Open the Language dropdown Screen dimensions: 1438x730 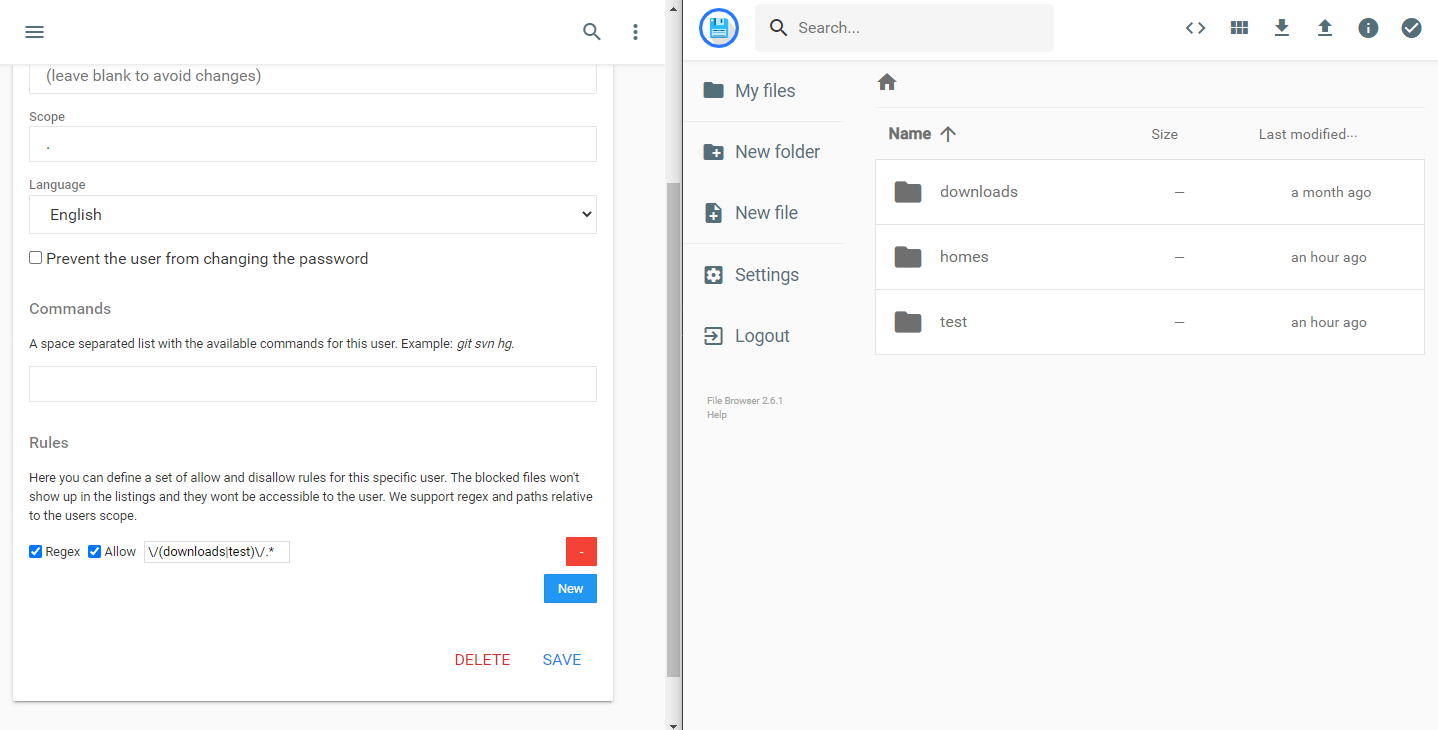point(312,214)
